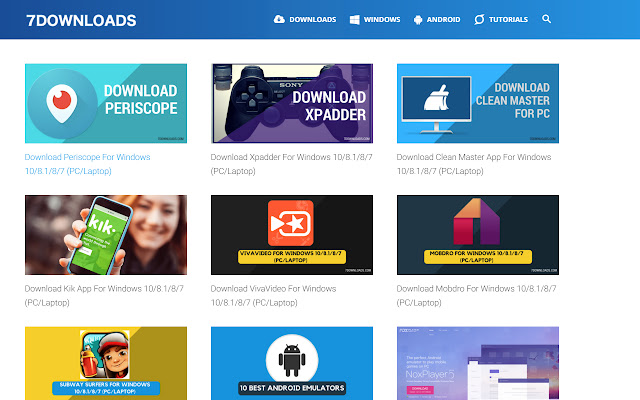
Task: Open the Download Clean Master thumbnail
Action: click(478, 103)
